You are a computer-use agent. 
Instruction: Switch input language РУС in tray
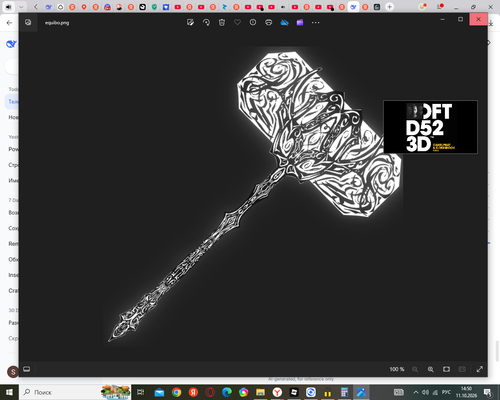(446, 392)
